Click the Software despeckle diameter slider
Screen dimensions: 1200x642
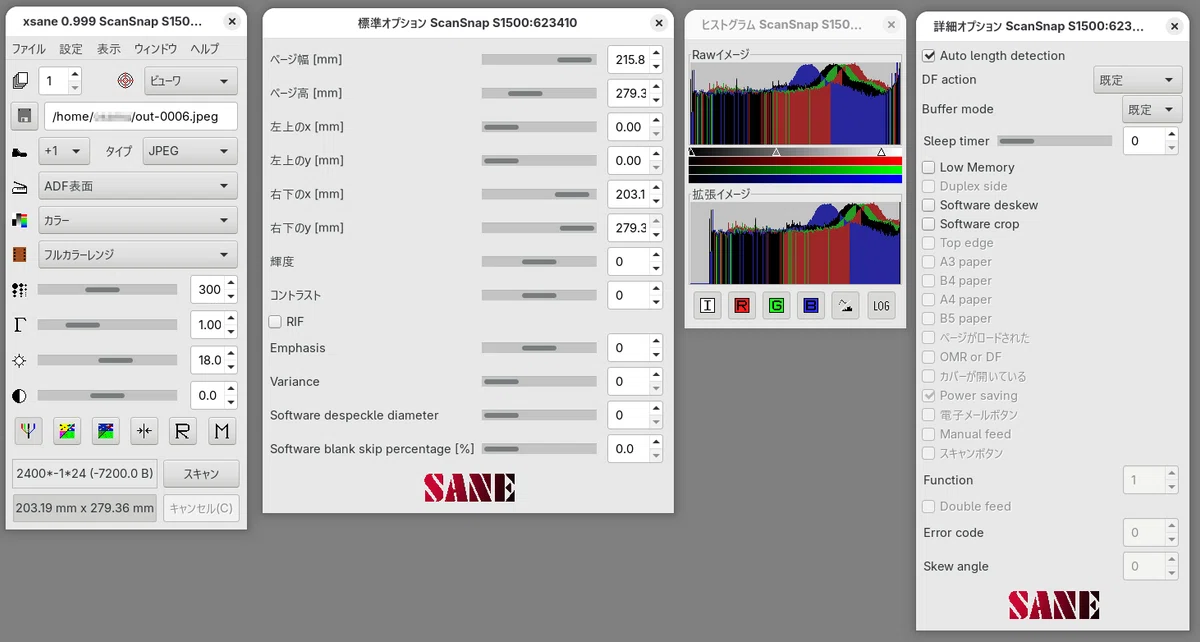[540, 415]
